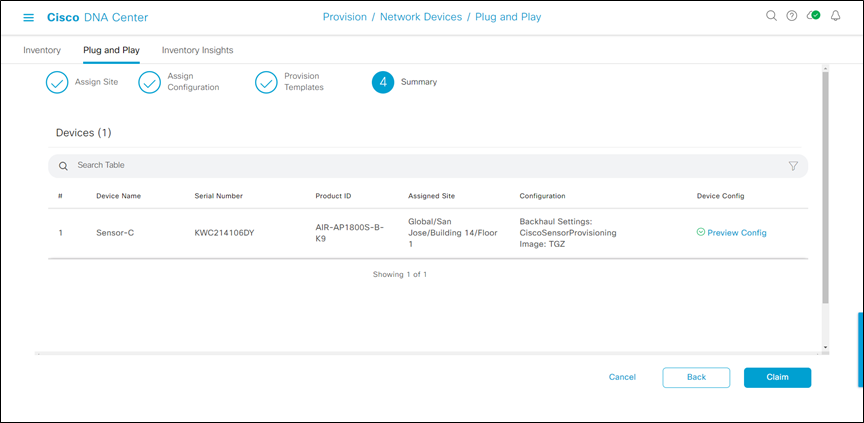Click inside the Search Table field

(428, 165)
